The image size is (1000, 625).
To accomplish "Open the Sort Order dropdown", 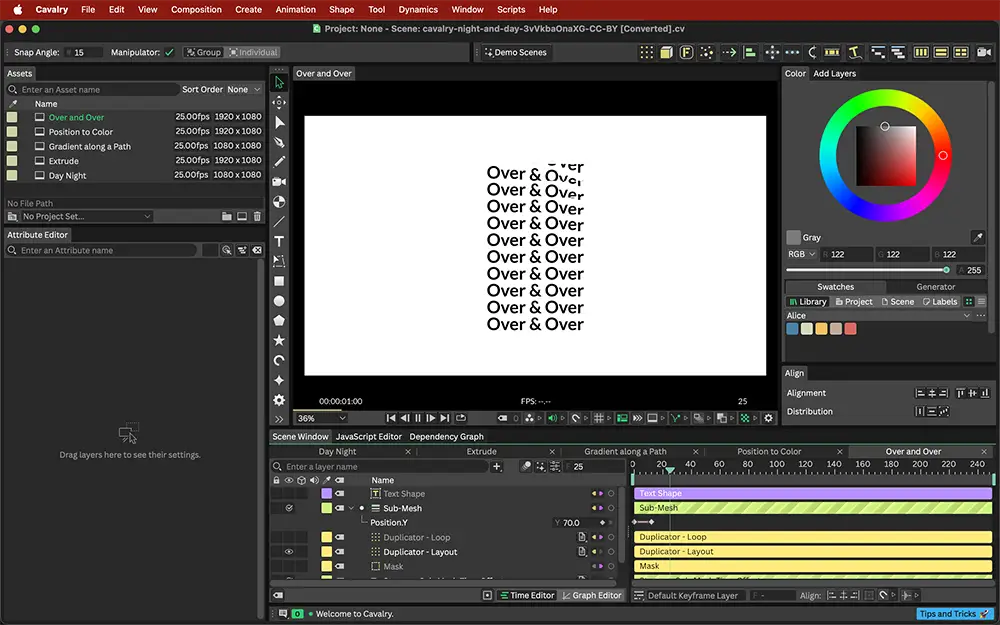I will [244, 89].
